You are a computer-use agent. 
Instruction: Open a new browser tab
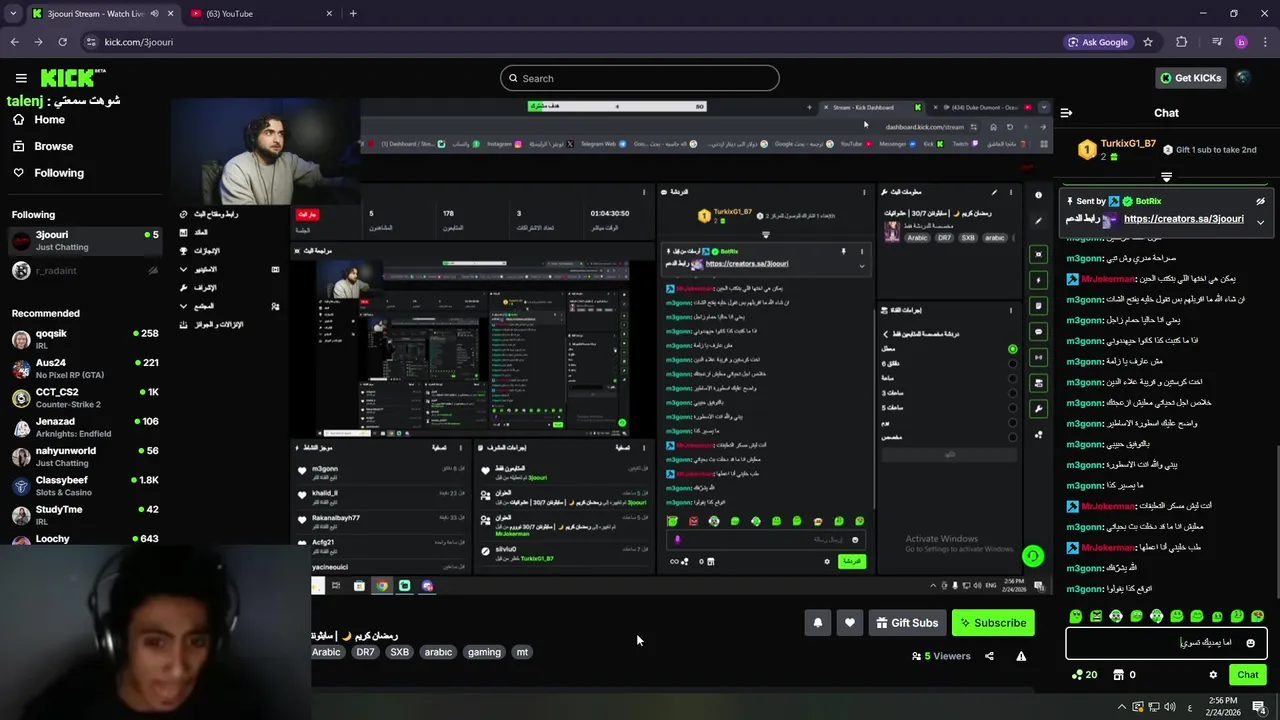353,14
